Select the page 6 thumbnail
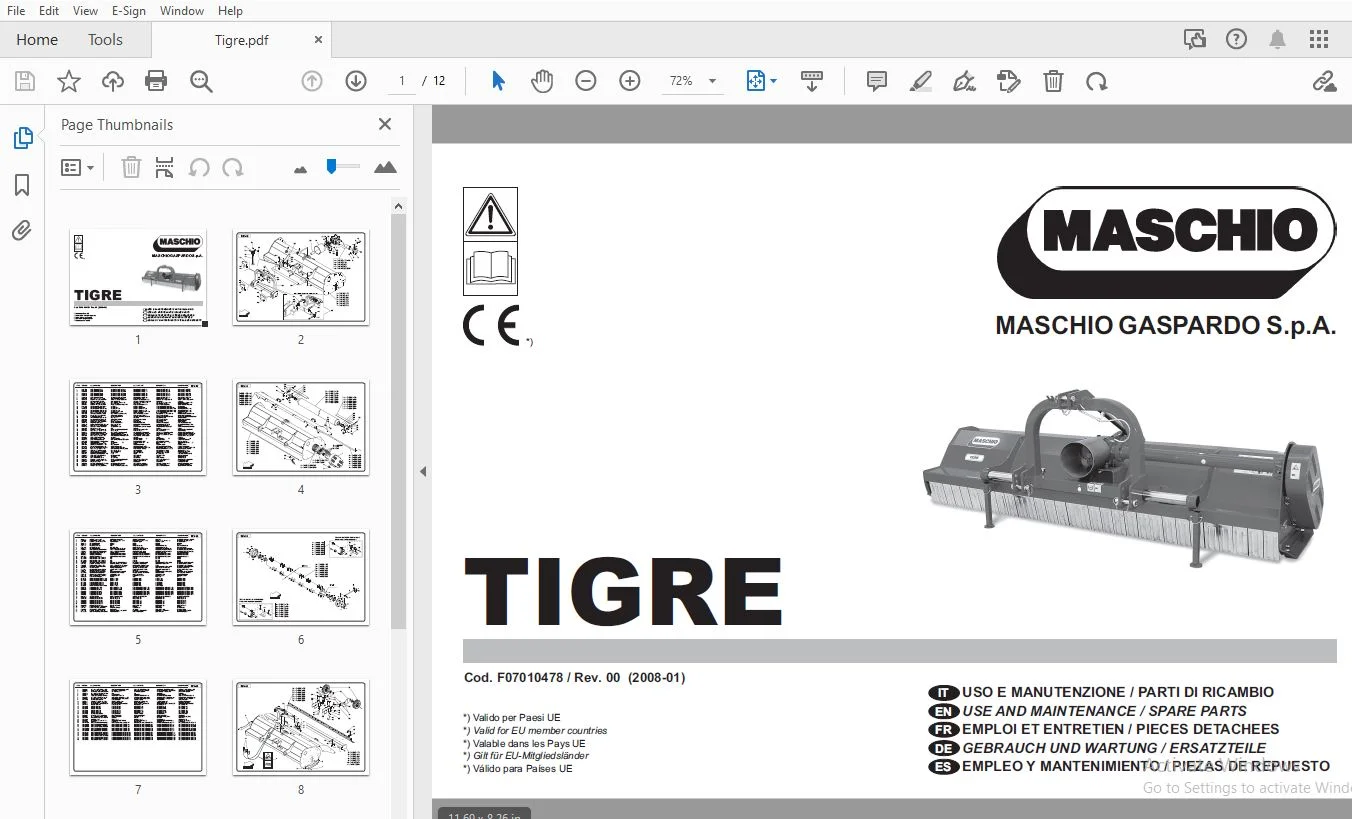This screenshot has height=819, width=1352. click(301, 577)
